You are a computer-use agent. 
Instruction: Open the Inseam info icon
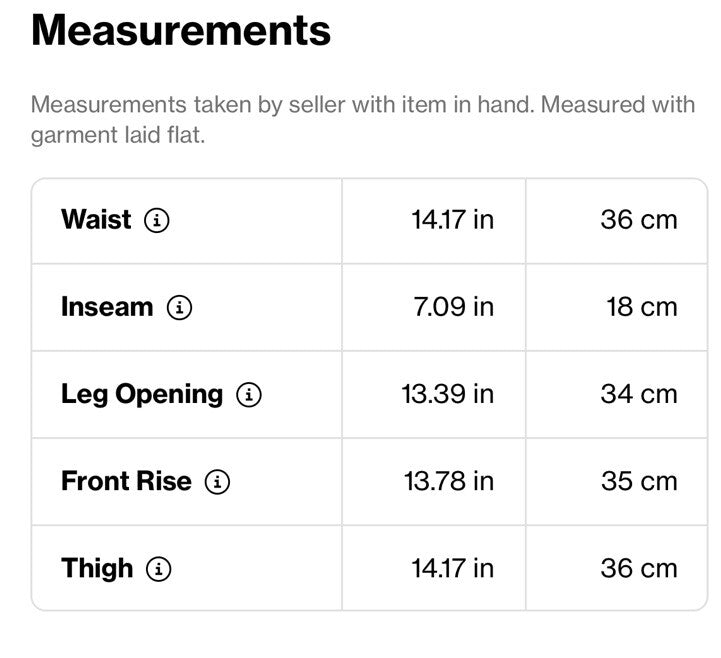point(179,307)
